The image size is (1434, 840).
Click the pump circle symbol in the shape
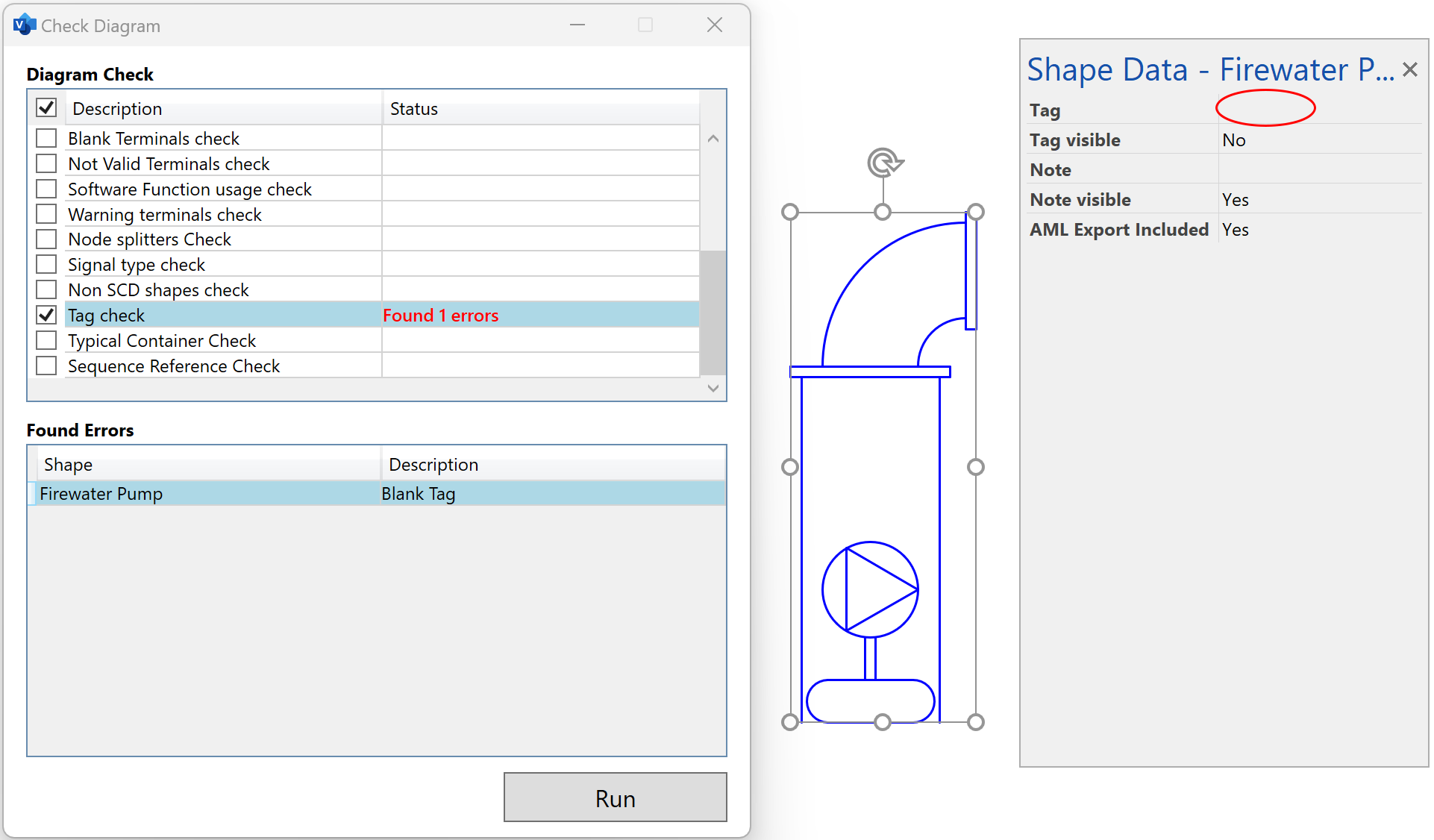(870, 589)
